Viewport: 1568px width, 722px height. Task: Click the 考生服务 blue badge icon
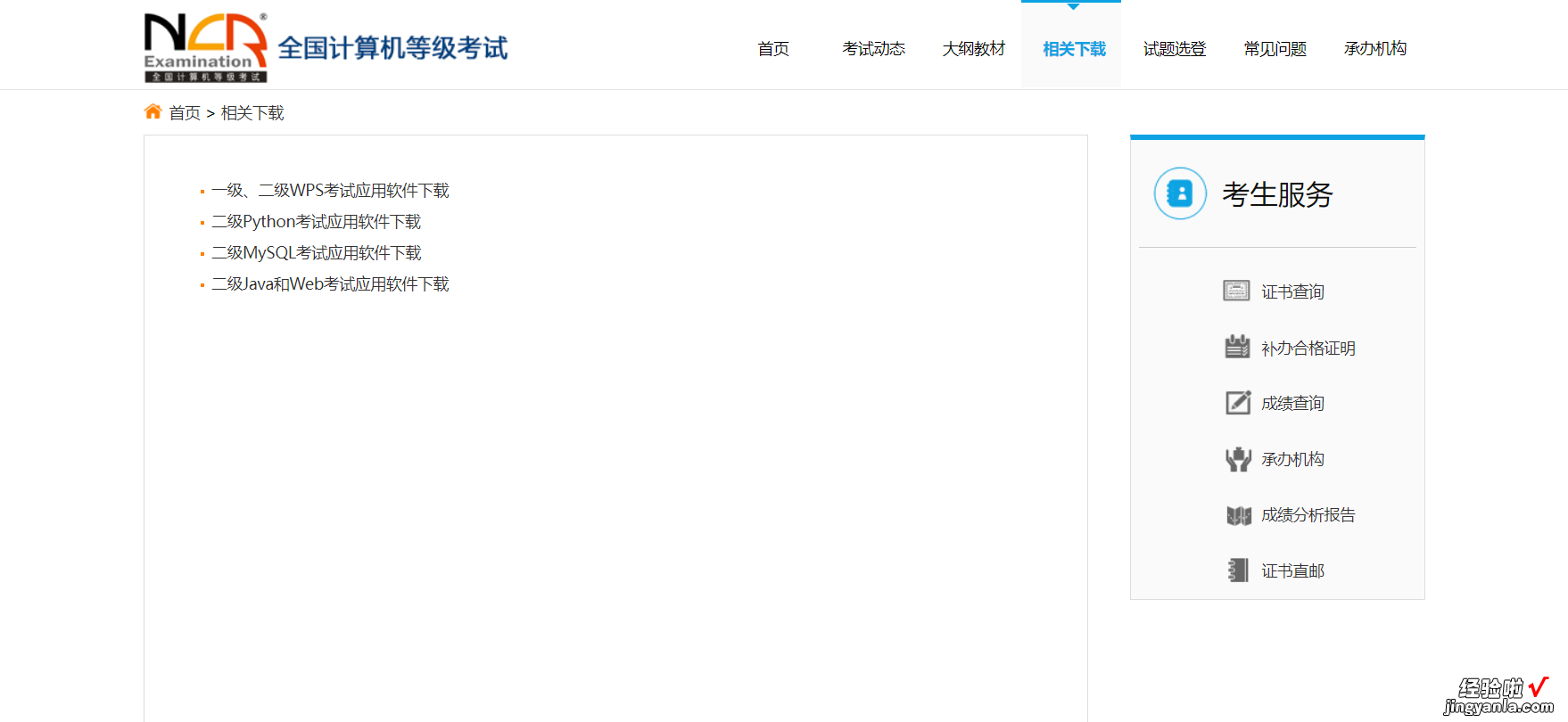tap(1180, 193)
